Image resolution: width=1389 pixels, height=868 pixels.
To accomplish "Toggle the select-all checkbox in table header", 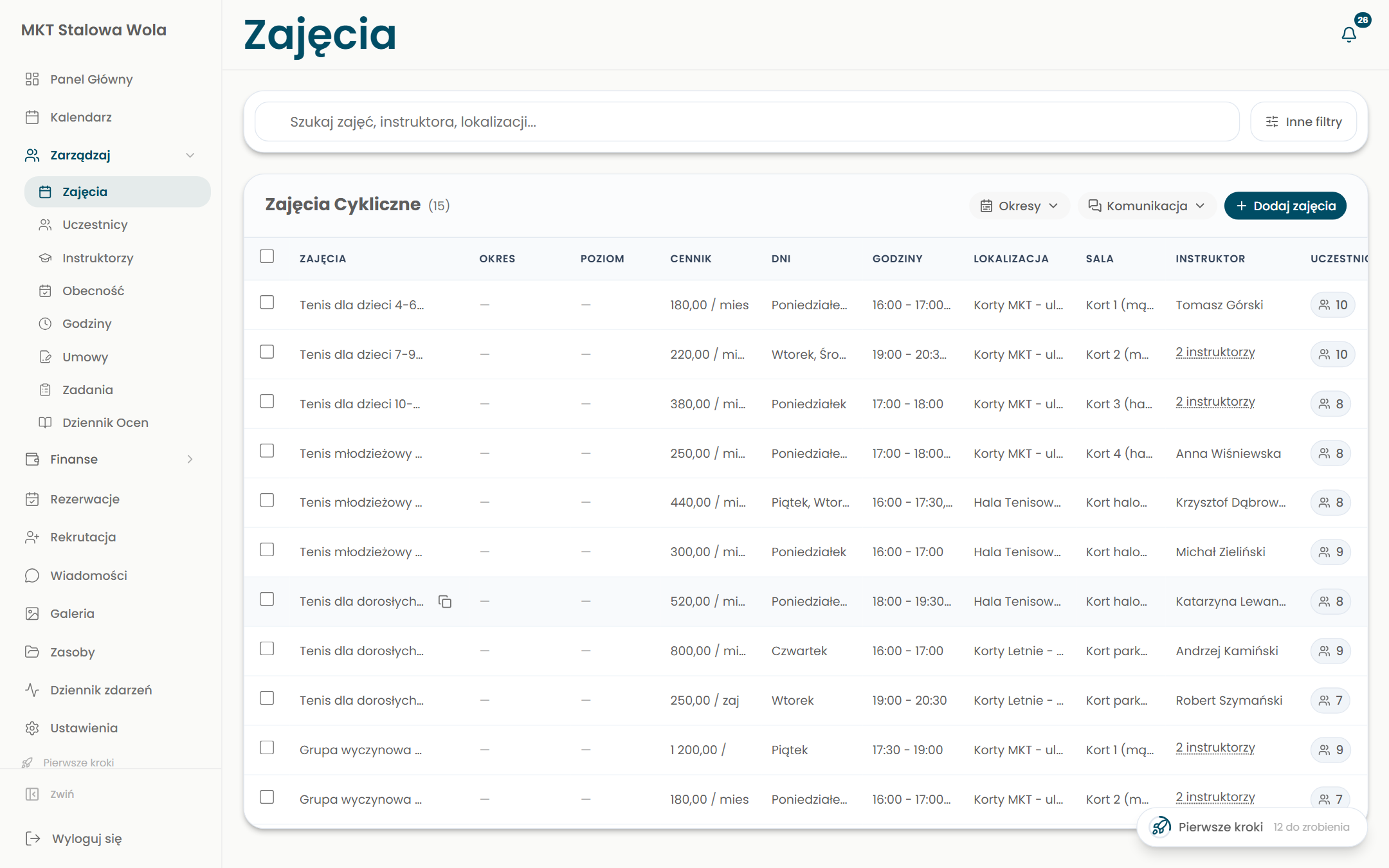I will coord(267,257).
